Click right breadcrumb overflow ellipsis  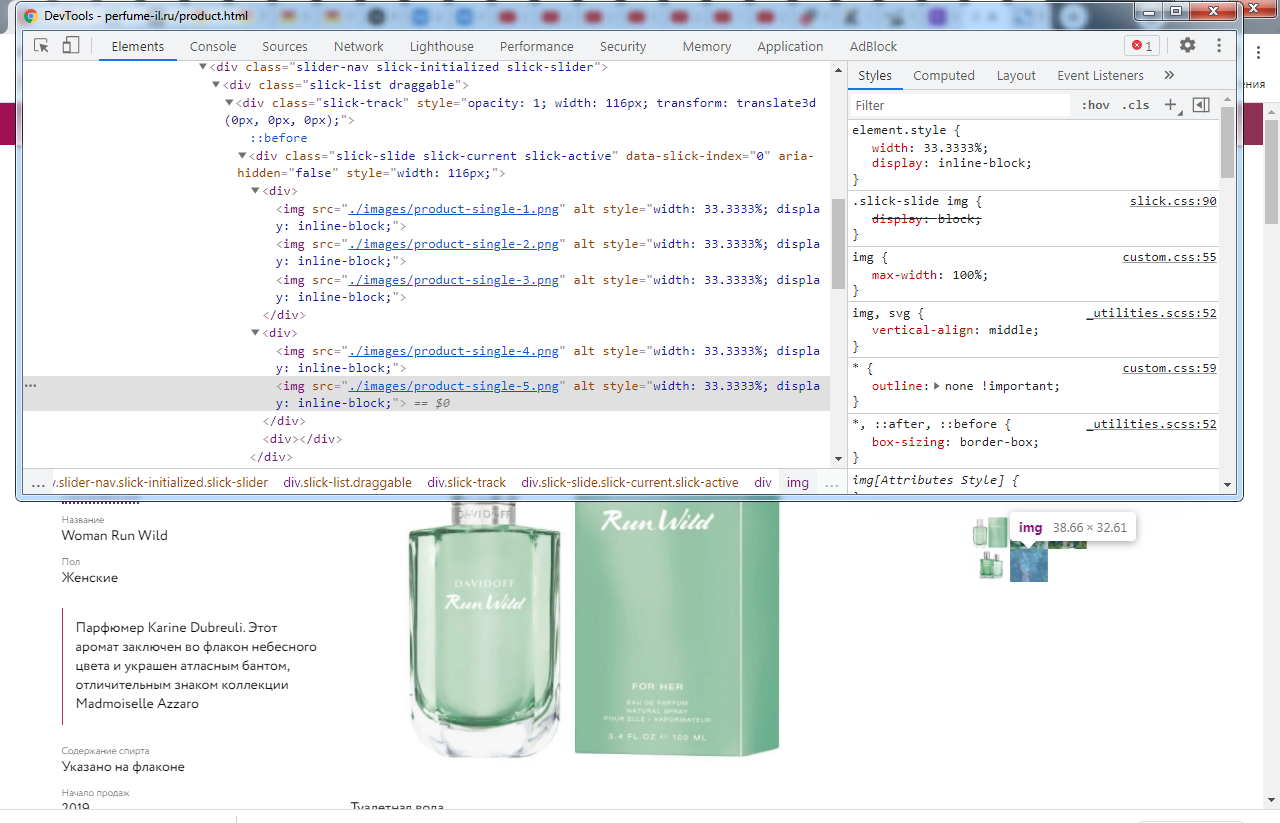[831, 482]
